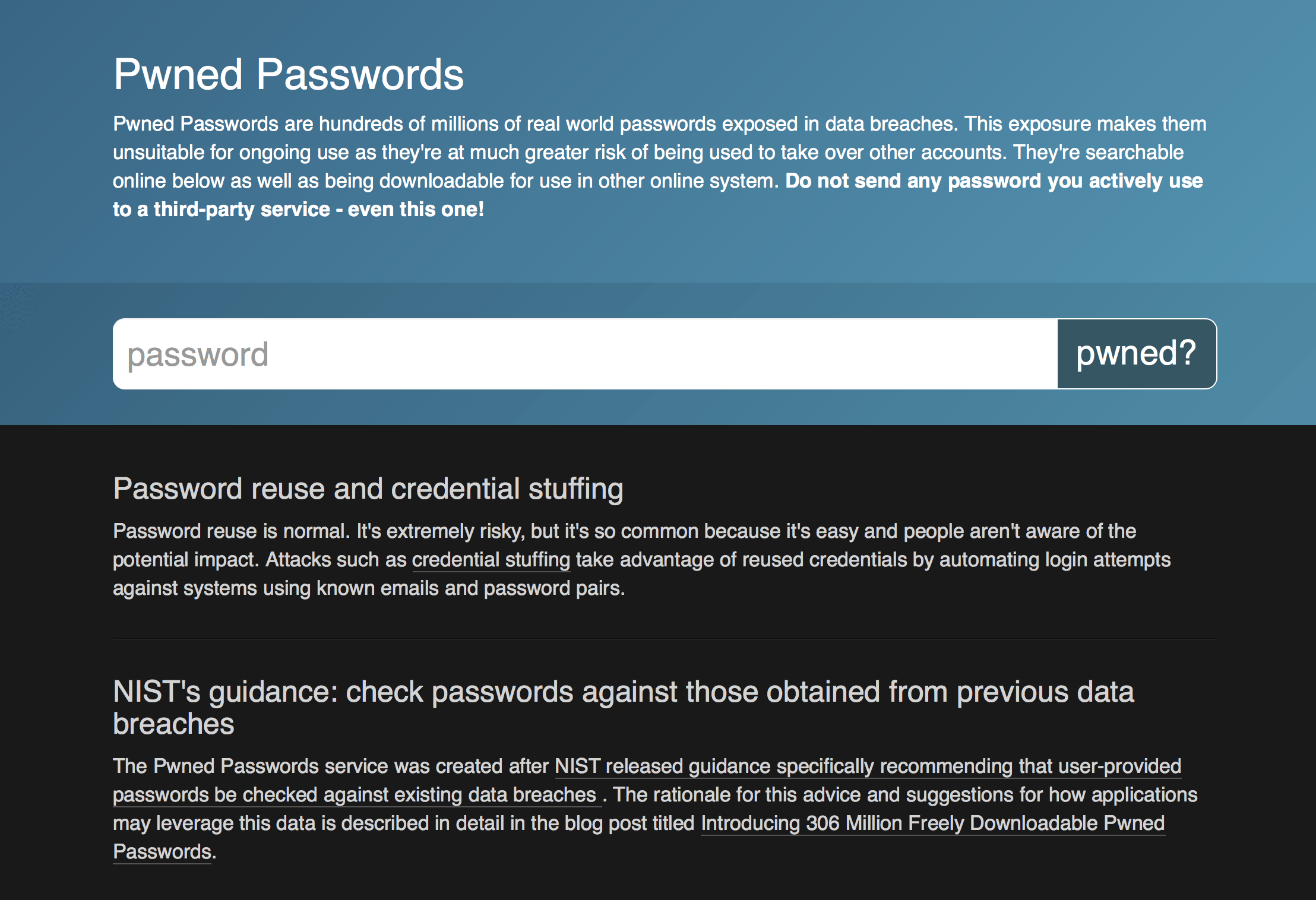1316x900 pixels.
Task: Open the "credential stuffing" link
Action: (x=491, y=560)
